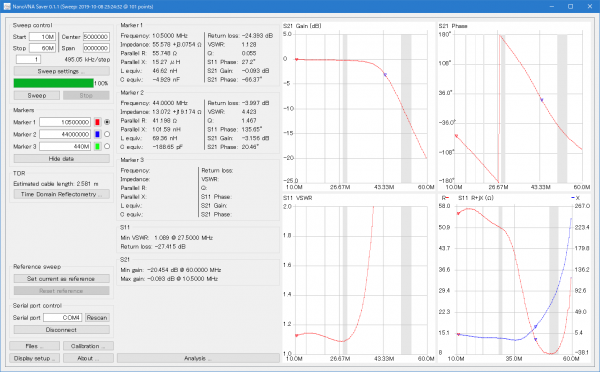Focus the Stop frequency field
This screenshot has height=372, width=600.
[x=42, y=48]
